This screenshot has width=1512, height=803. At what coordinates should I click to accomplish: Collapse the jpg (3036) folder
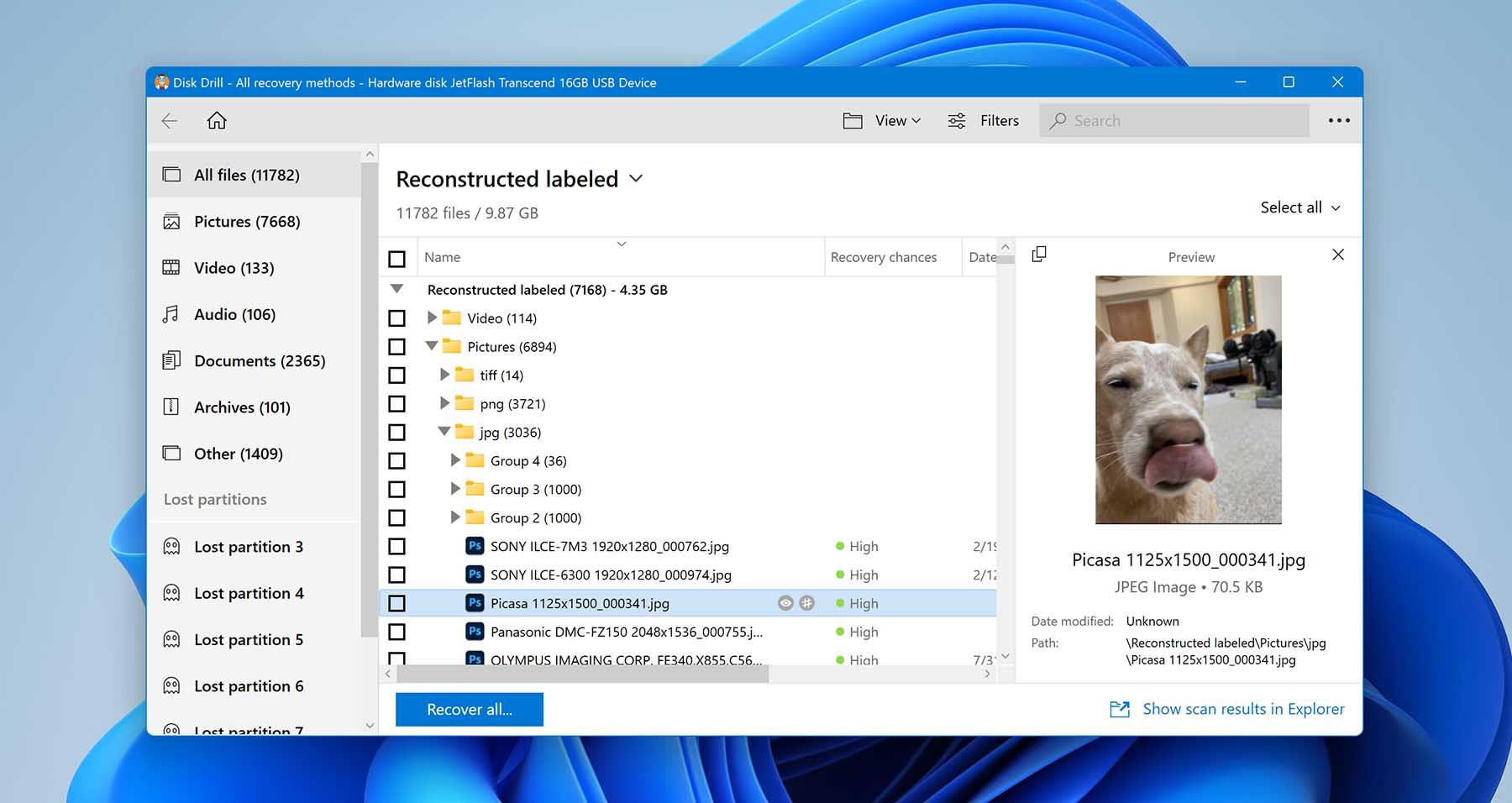(x=444, y=432)
